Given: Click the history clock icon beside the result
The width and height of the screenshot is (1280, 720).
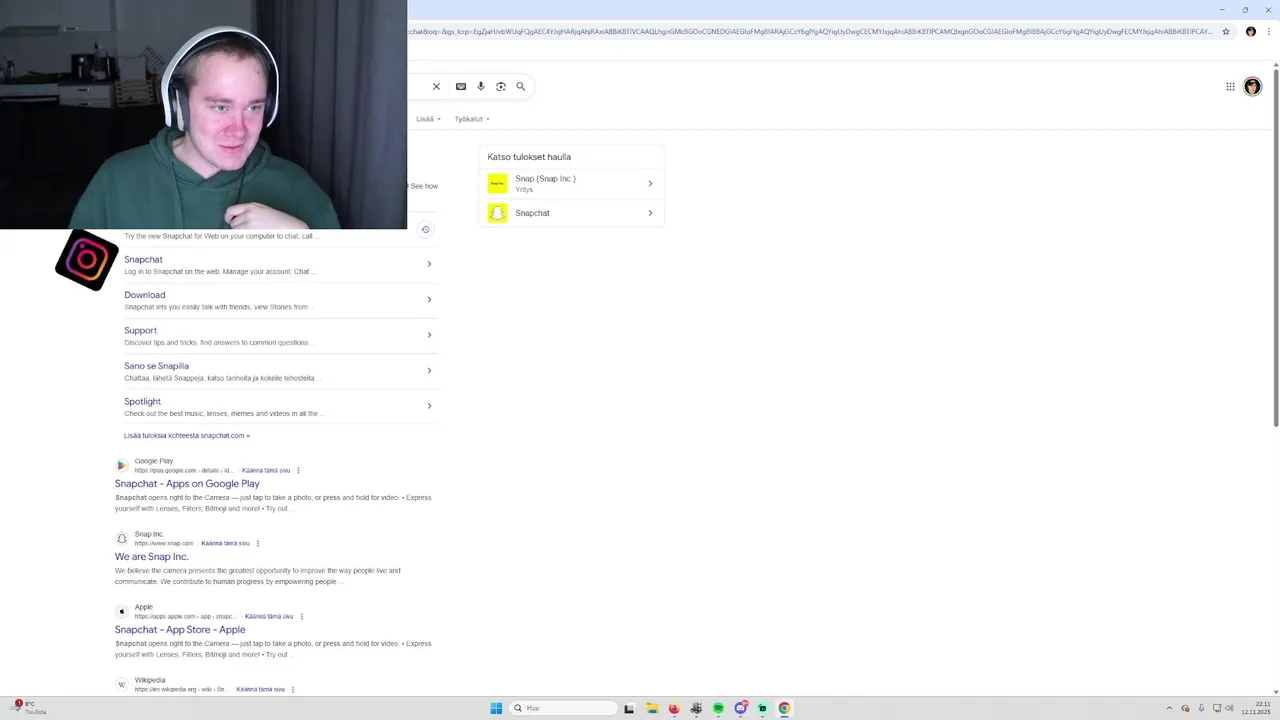Looking at the screenshot, I should click(425, 230).
